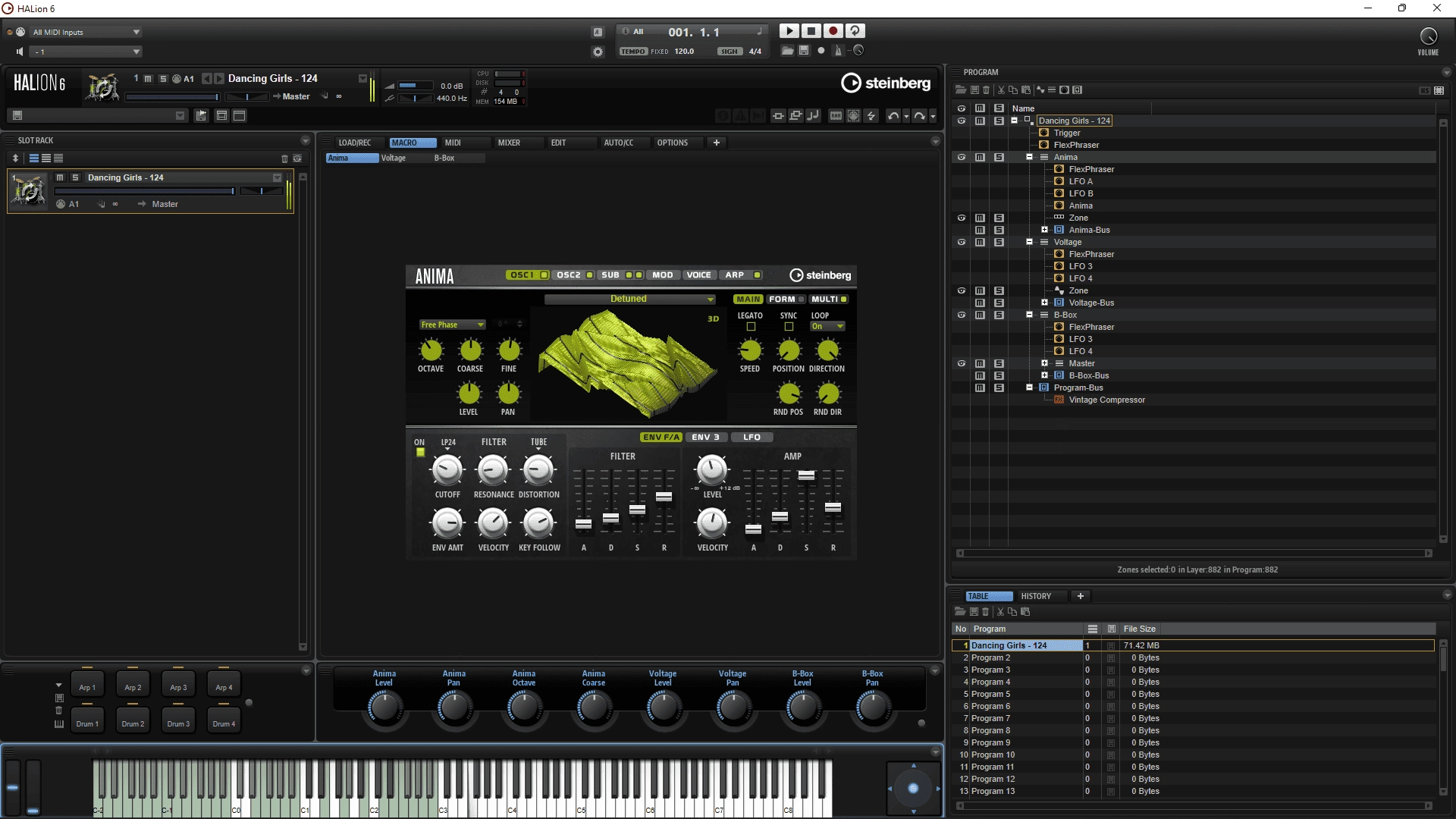This screenshot has width=1456, height=819.
Task: Click the cut scissors icon in Program panel
Action: [1001, 90]
